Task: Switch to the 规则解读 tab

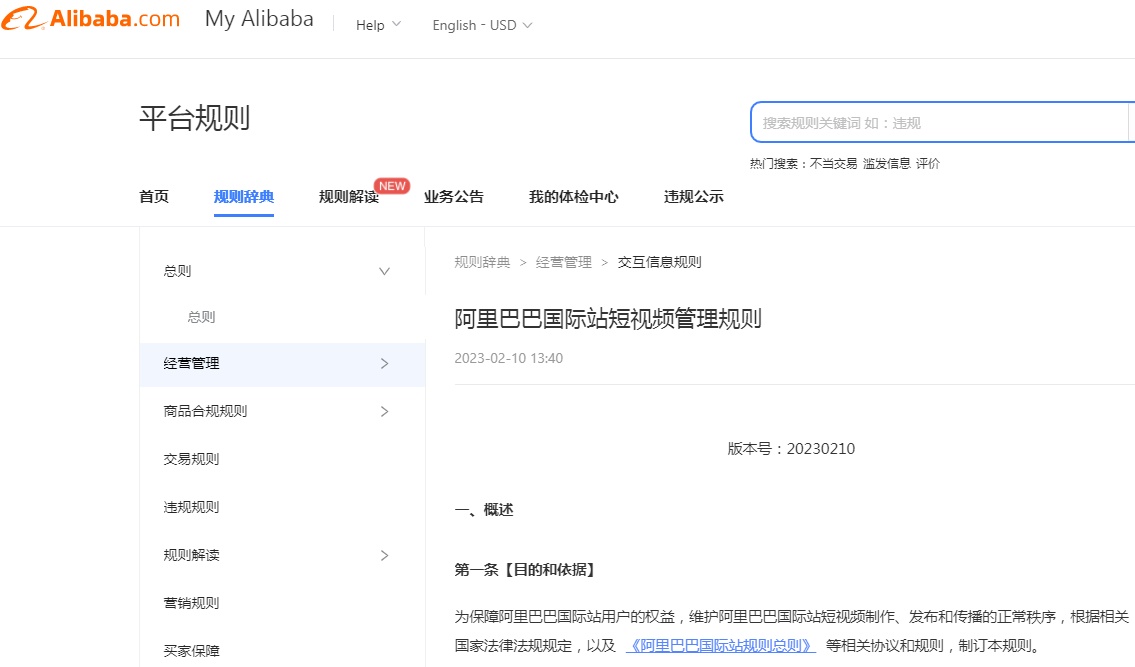Action: coord(349,196)
